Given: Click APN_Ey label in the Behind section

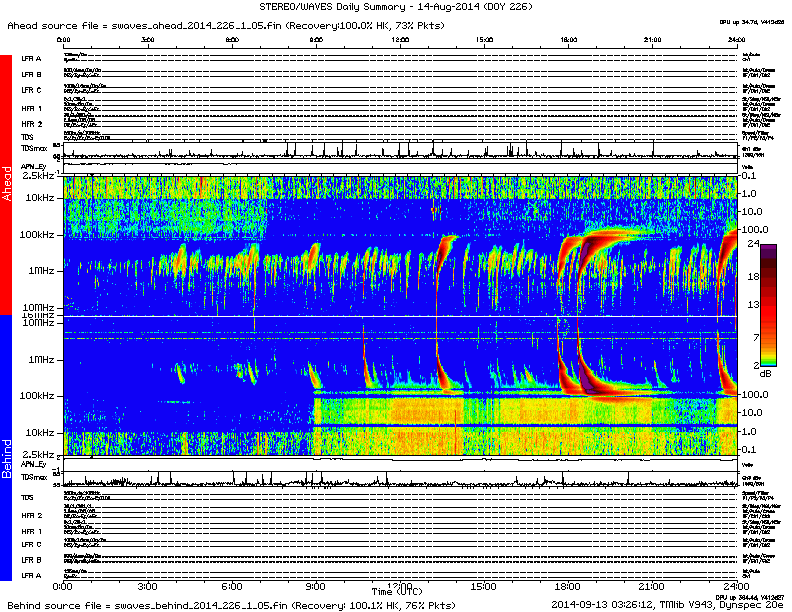Looking at the screenshot, I should click(x=33, y=464).
